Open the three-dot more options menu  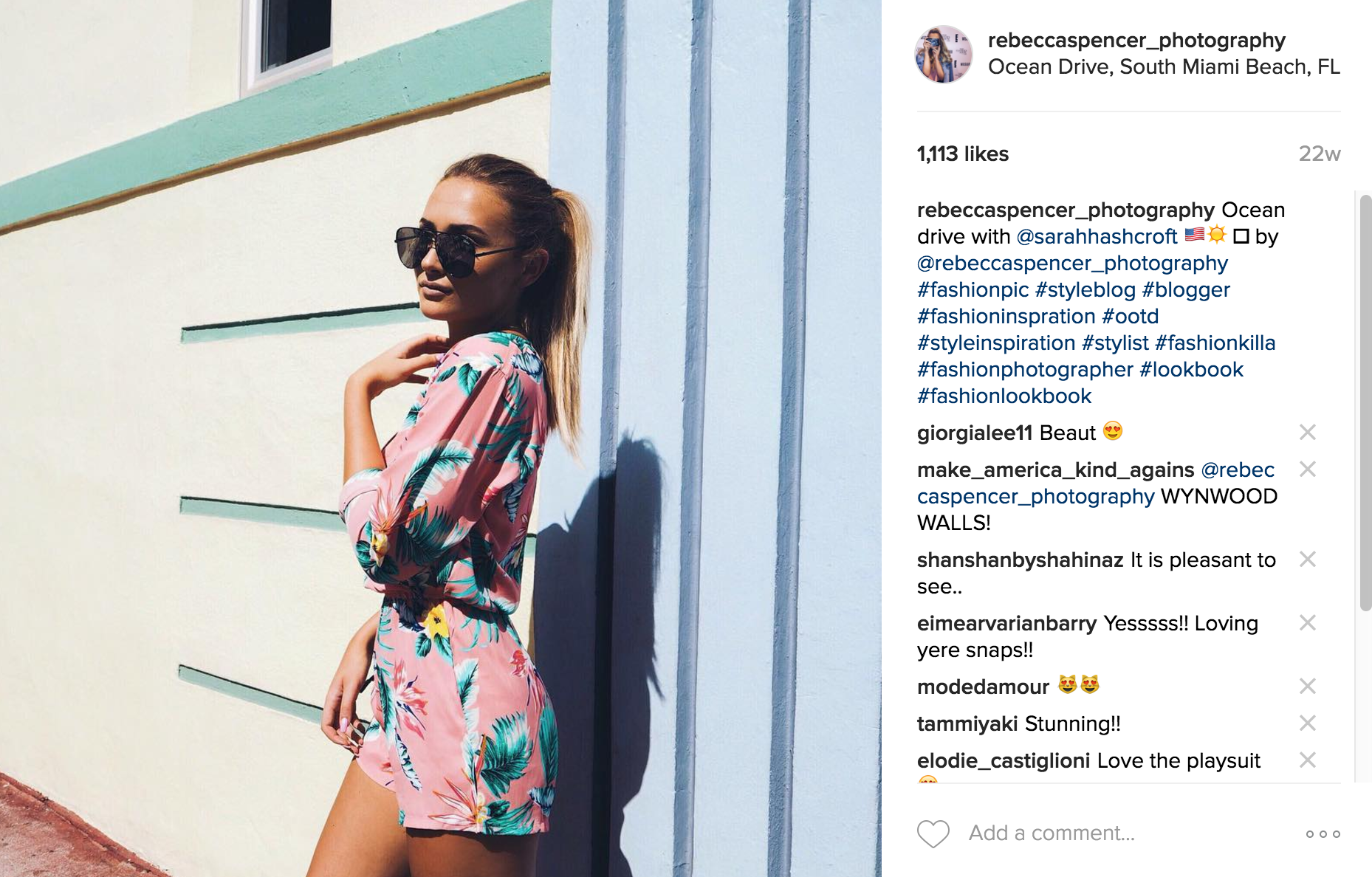(x=1323, y=833)
